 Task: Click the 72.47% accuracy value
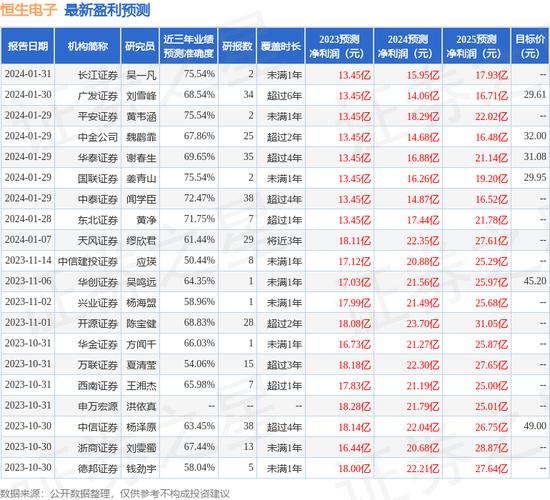click(199, 199)
